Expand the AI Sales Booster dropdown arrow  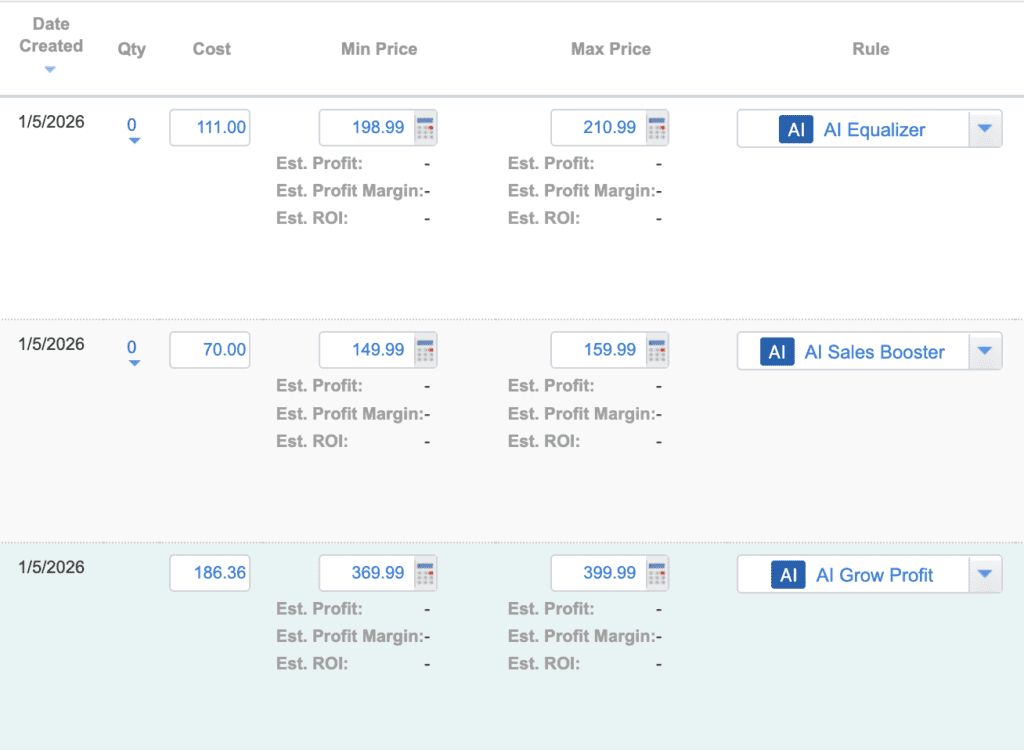(x=984, y=351)
